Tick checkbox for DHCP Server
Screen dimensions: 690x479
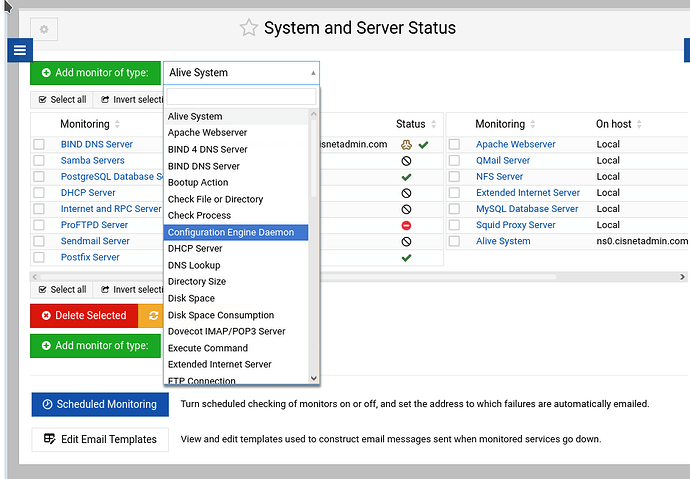pyautogui.click(x=39, y=193)
